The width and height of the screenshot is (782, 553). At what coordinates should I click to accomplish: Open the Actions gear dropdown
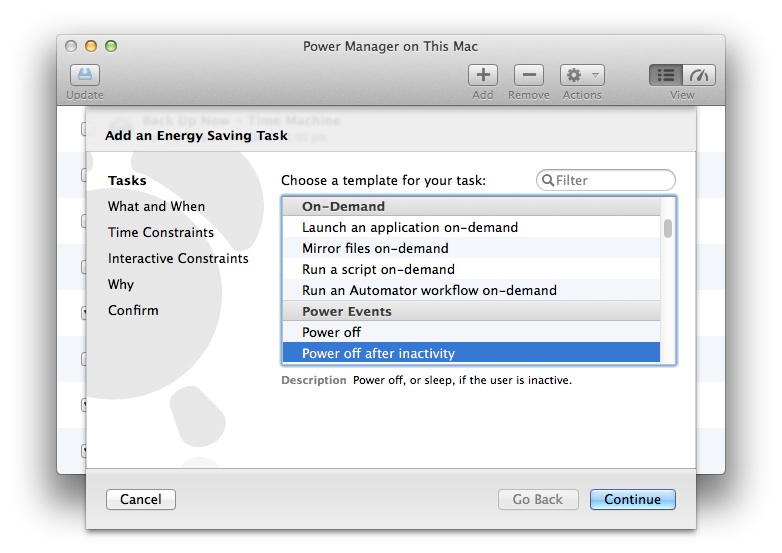582,75
